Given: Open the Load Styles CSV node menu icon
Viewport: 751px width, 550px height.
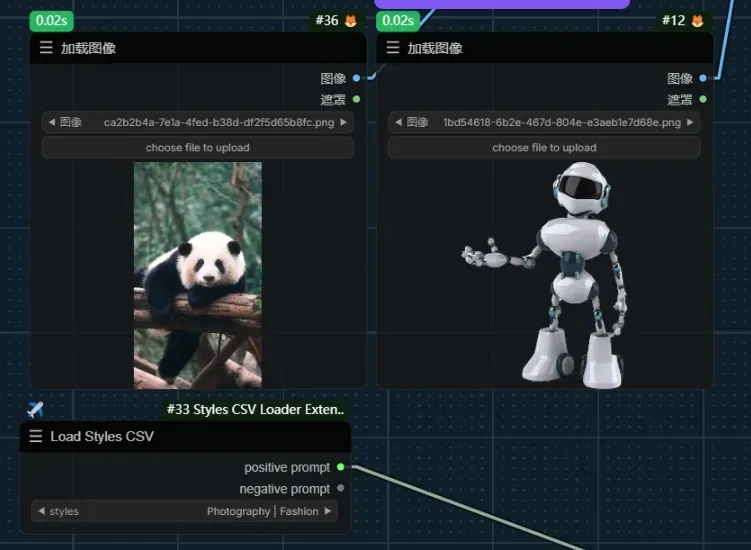Looking at the screenshot, I should 36,436.
